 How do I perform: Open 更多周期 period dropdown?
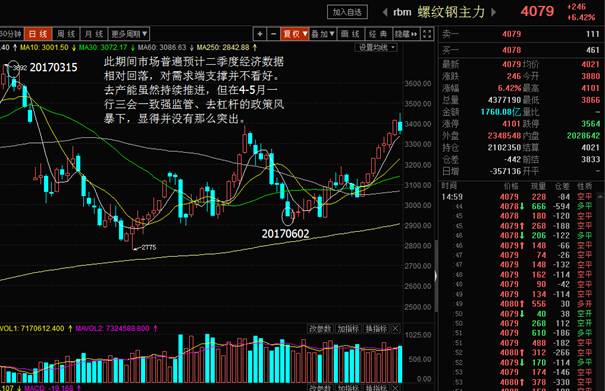(129, 34)
